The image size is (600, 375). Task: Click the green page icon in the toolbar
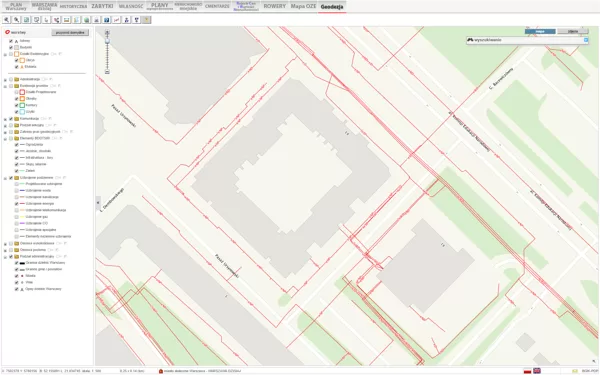26,20
